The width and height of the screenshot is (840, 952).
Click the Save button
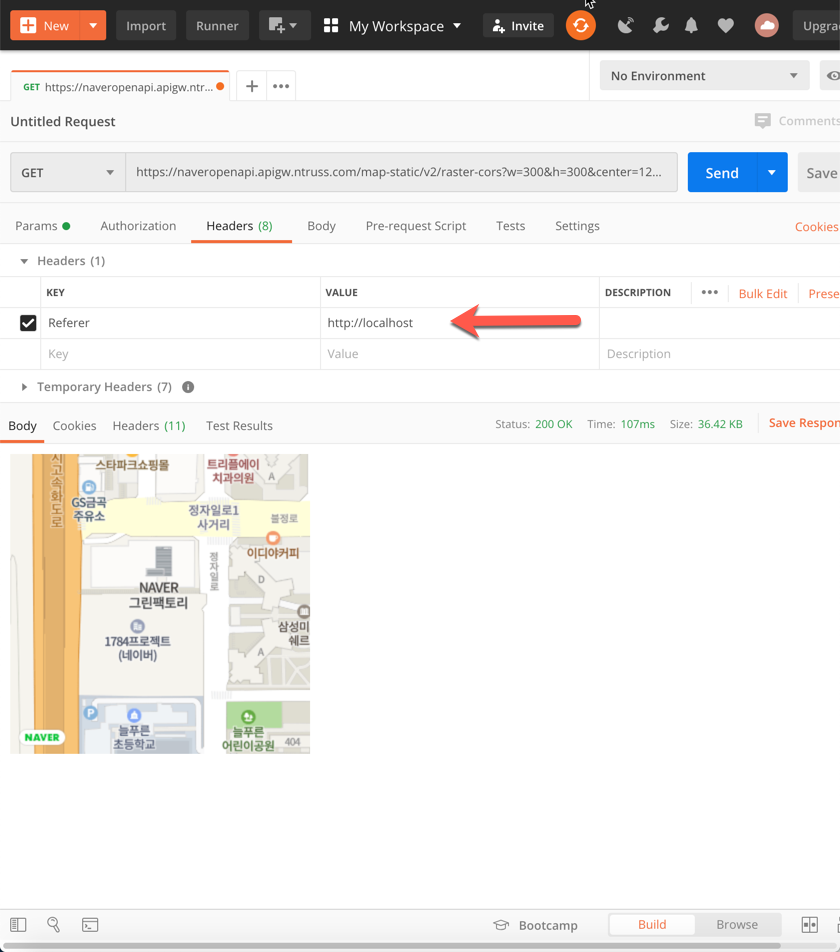pyautogui.click(x=819, y=172)
